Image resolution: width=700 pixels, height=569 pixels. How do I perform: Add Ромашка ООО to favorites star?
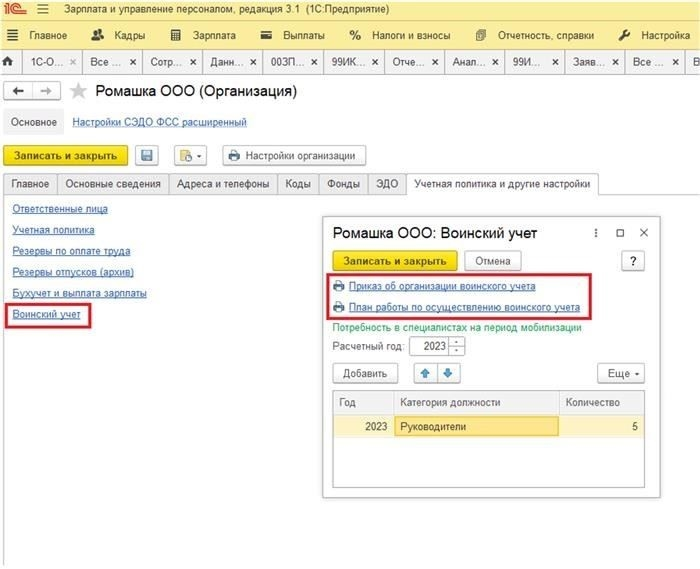coord(79,91)
